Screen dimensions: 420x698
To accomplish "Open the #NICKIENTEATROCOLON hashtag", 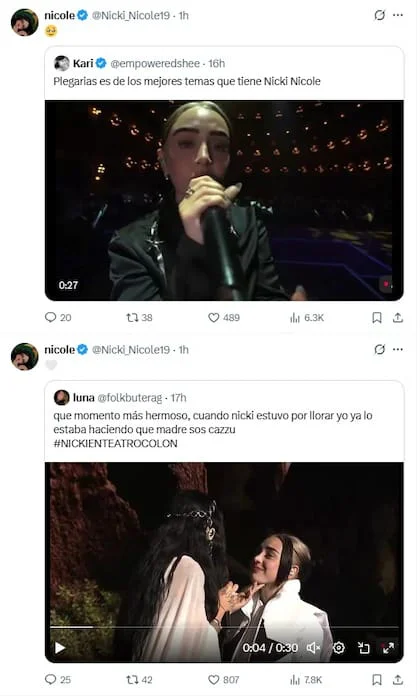I will click(115, 443).
